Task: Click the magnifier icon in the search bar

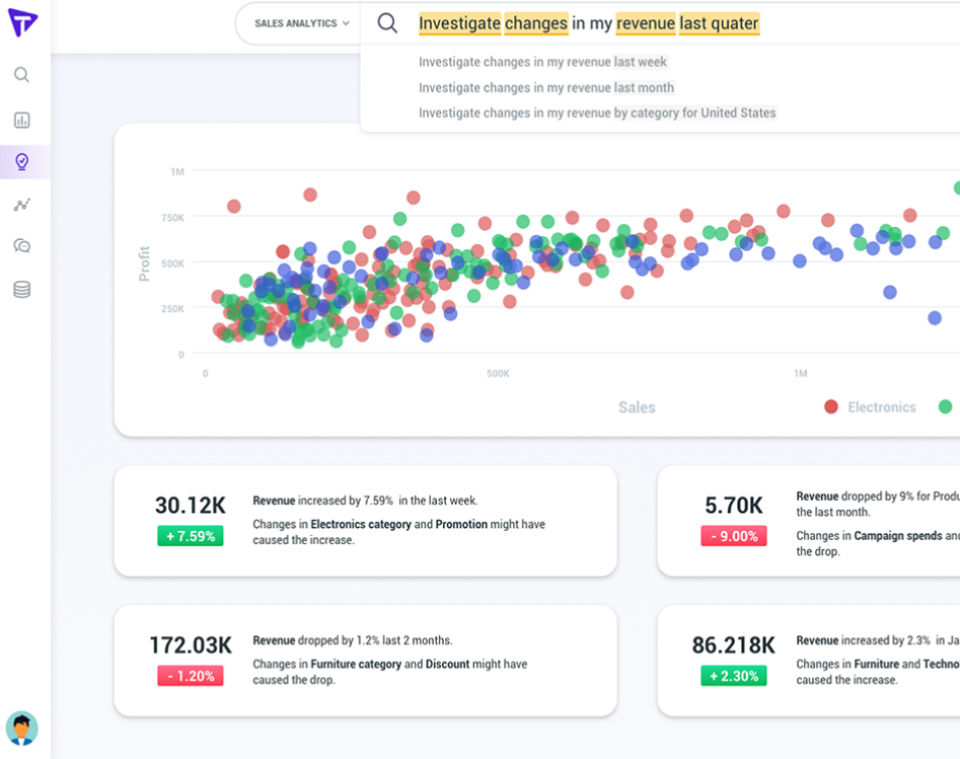Action: (x=387, y=23)
